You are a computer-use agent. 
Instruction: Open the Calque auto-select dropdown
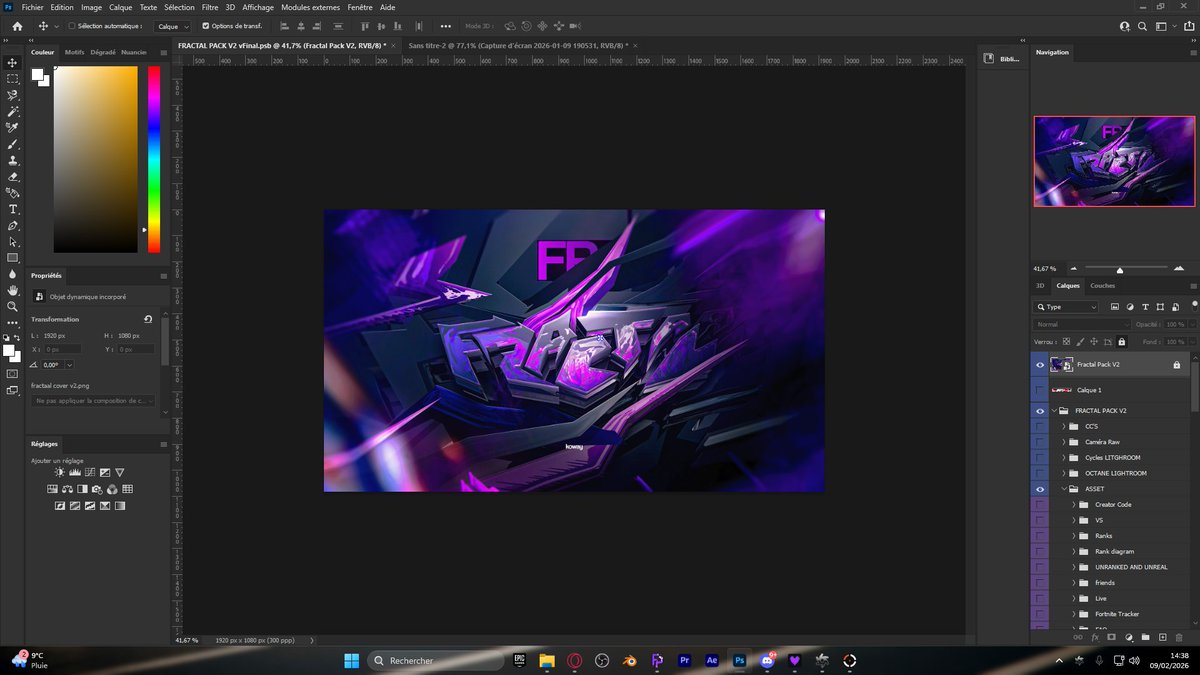pyautogui.click(x=173, y=26)
